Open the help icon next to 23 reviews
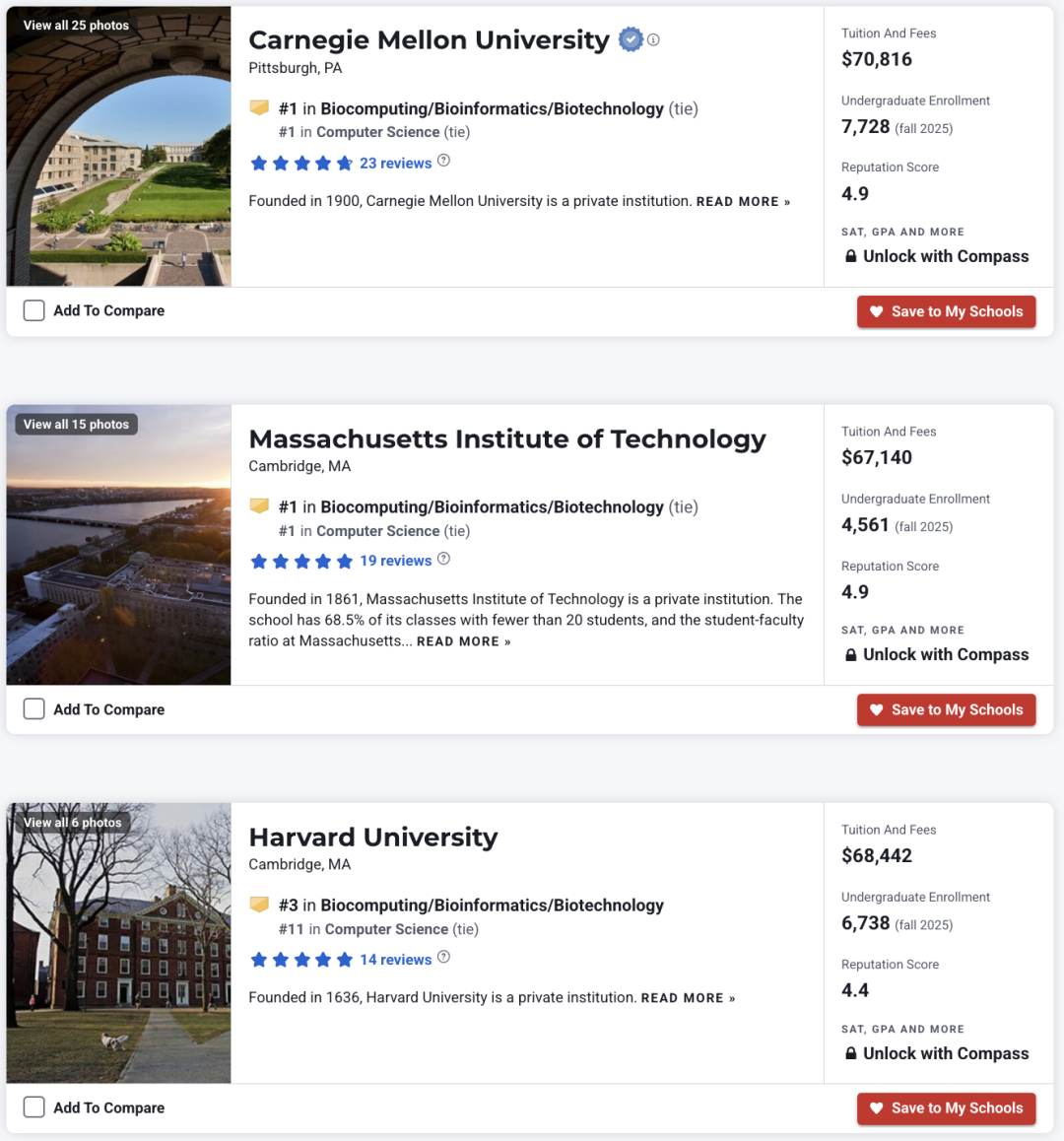Screen dimensions: 1064x1141 [x=444, y=161]
